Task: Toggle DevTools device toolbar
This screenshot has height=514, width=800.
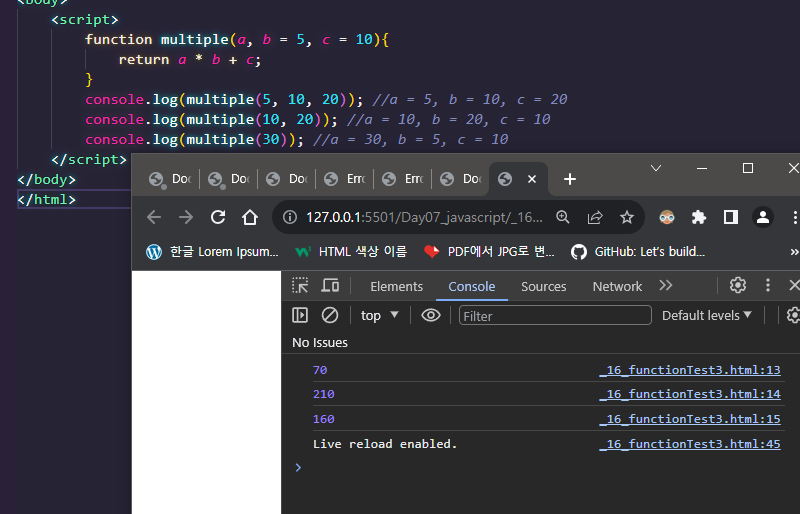Action: tap(330, 285)
